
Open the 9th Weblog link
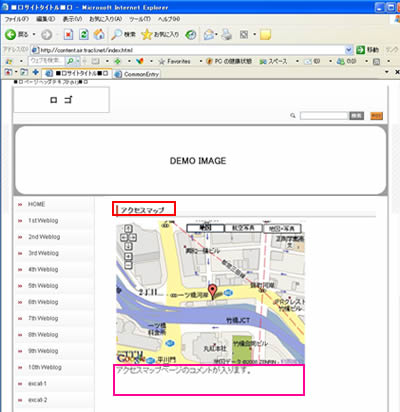pos(43,351)
